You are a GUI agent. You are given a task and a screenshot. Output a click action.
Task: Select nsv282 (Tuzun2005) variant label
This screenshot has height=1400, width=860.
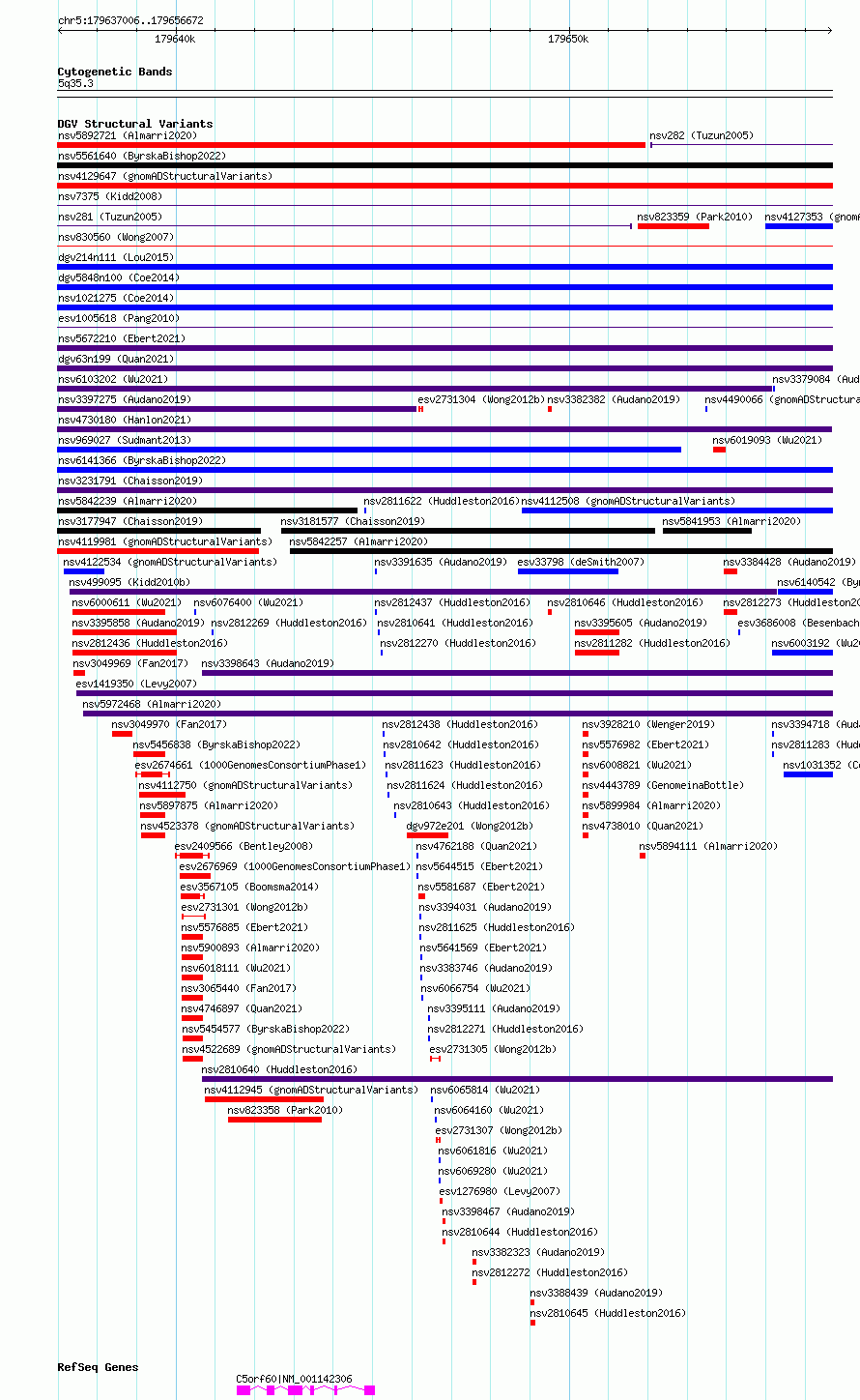[x=702, y=136]
